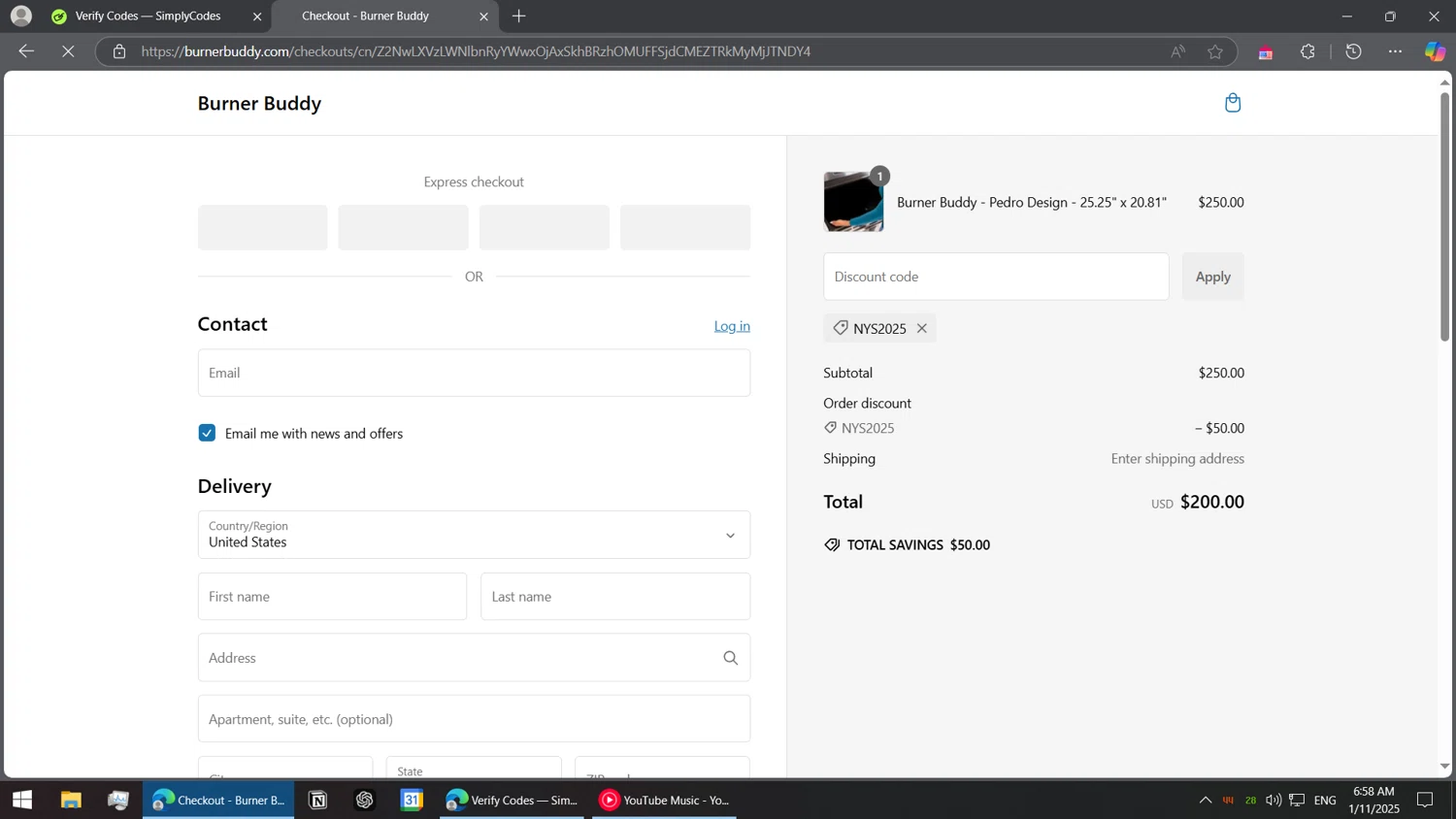Focus the First name field
The width and height of the screenshot is (1456, 819).
pos(332,597)
